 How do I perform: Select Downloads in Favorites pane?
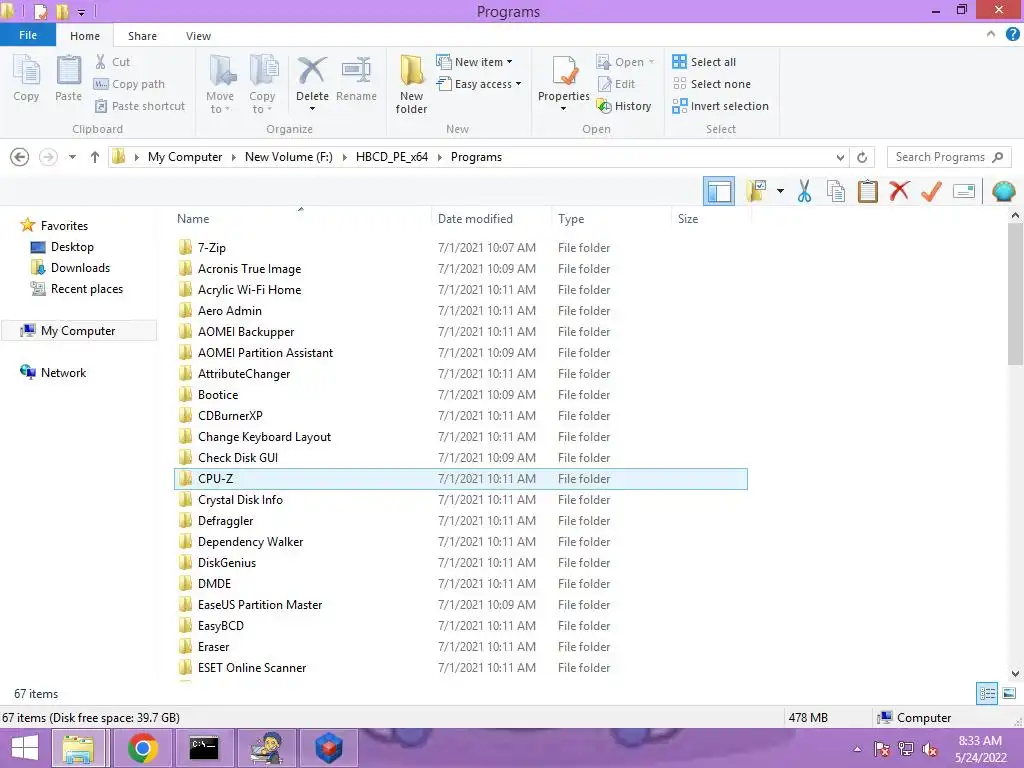(71, 268)
